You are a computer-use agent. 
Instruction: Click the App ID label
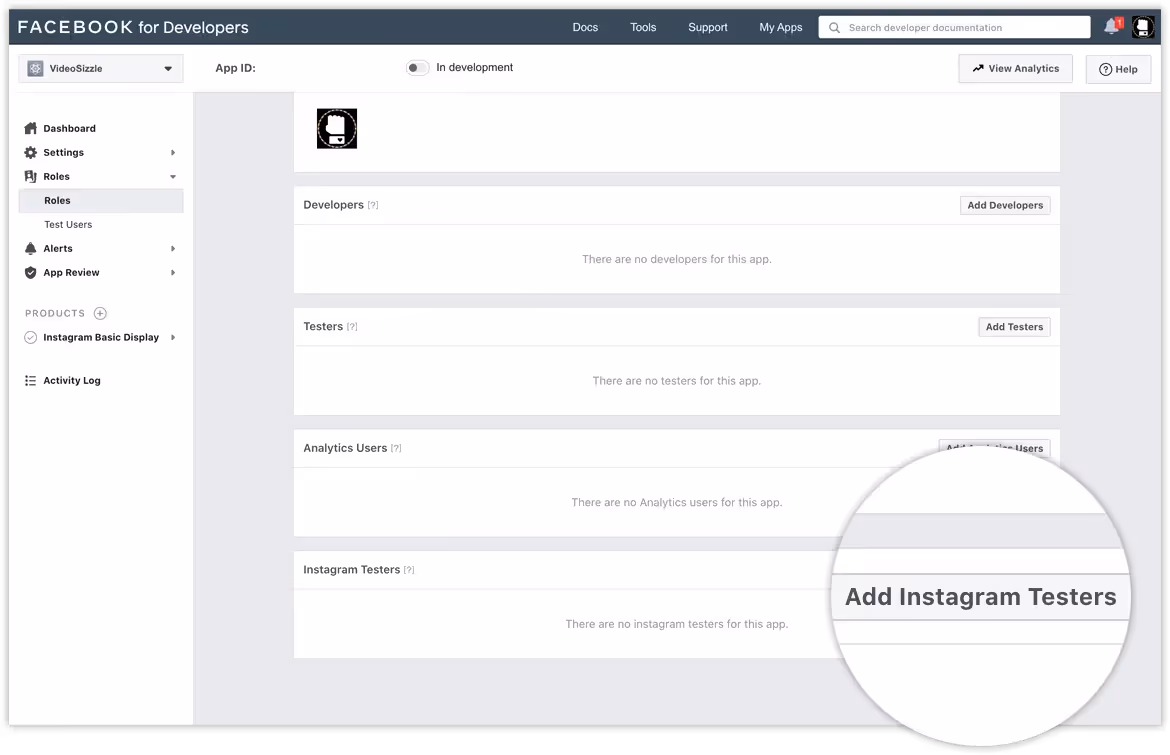235,68
